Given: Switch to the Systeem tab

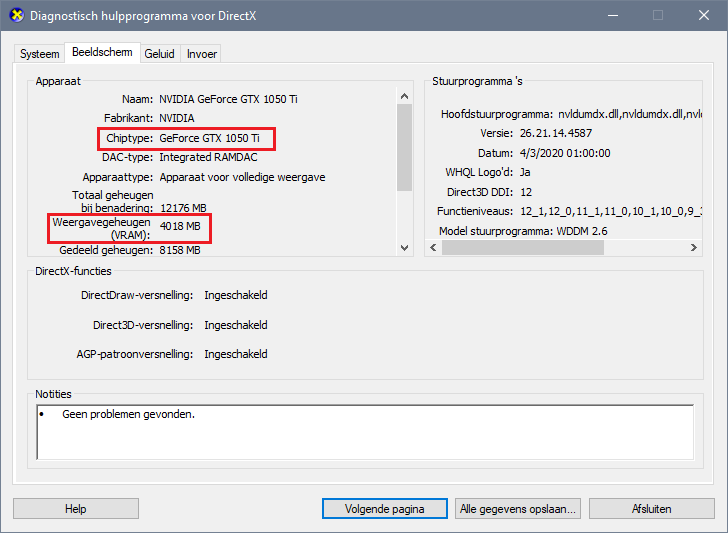Looking at the screenshot, I should [39, 54].
